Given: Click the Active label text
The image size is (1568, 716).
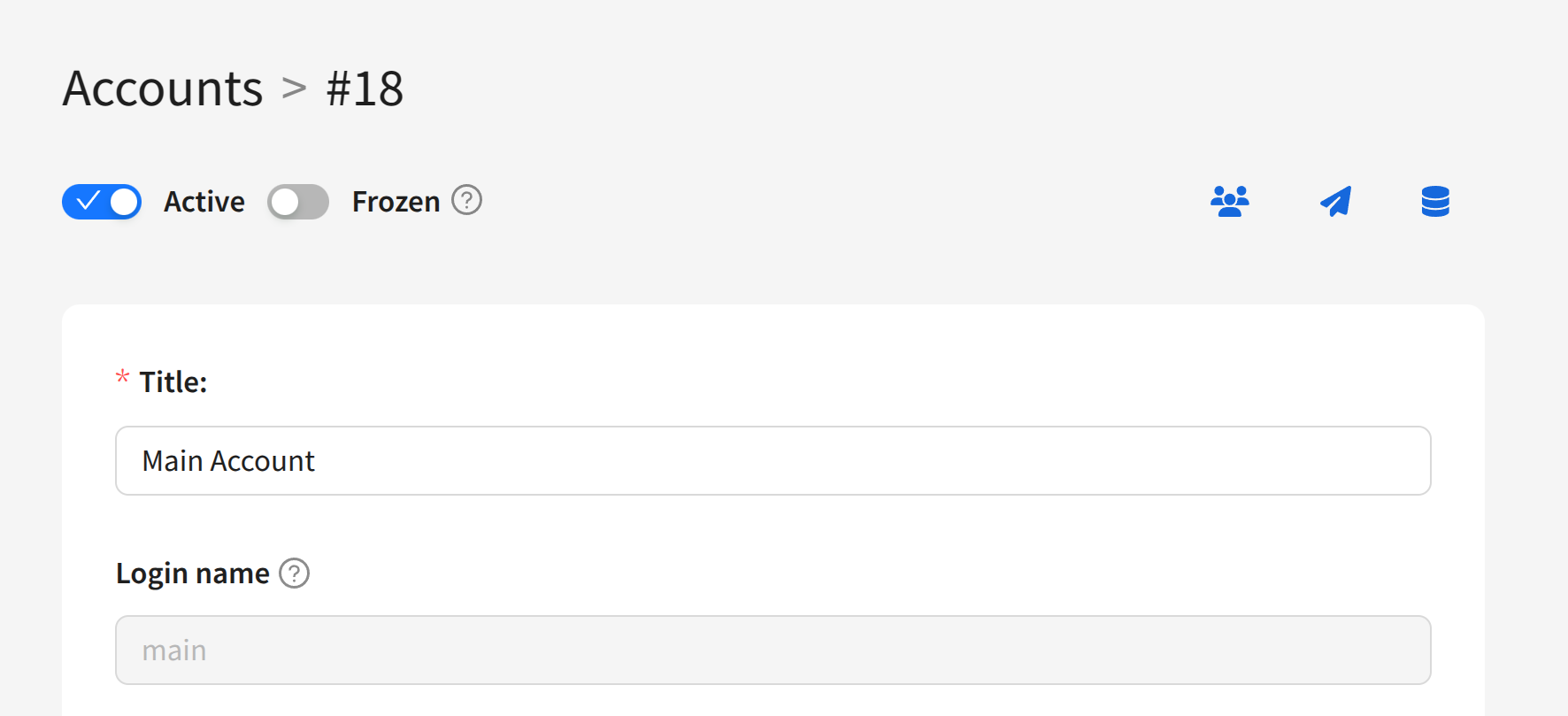Looking at the screenshot, I should (x=204, y=202).
